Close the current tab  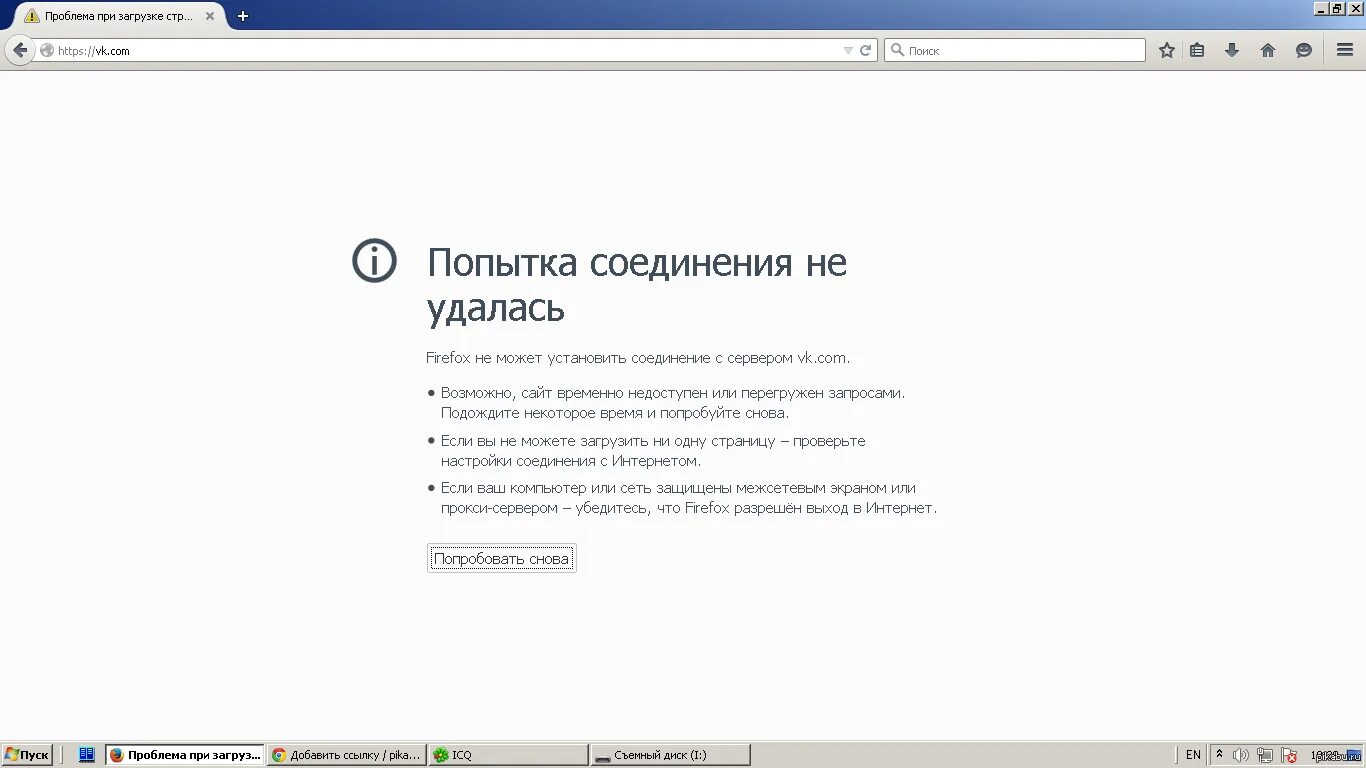[210, 16]
